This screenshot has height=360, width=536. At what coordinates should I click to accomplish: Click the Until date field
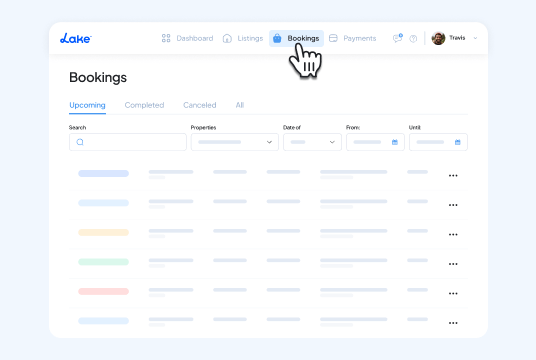coord(438,142)
